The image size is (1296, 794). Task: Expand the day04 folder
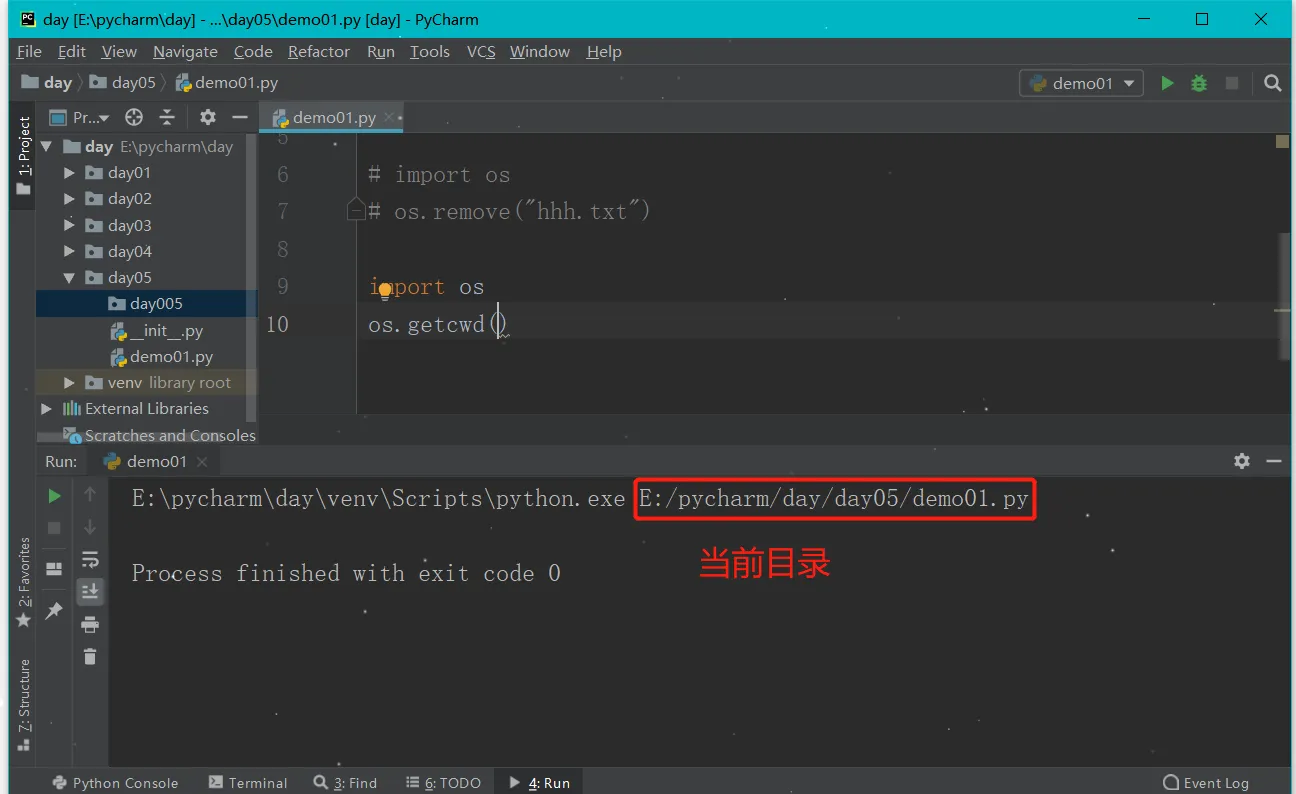[x=69, y=251]
